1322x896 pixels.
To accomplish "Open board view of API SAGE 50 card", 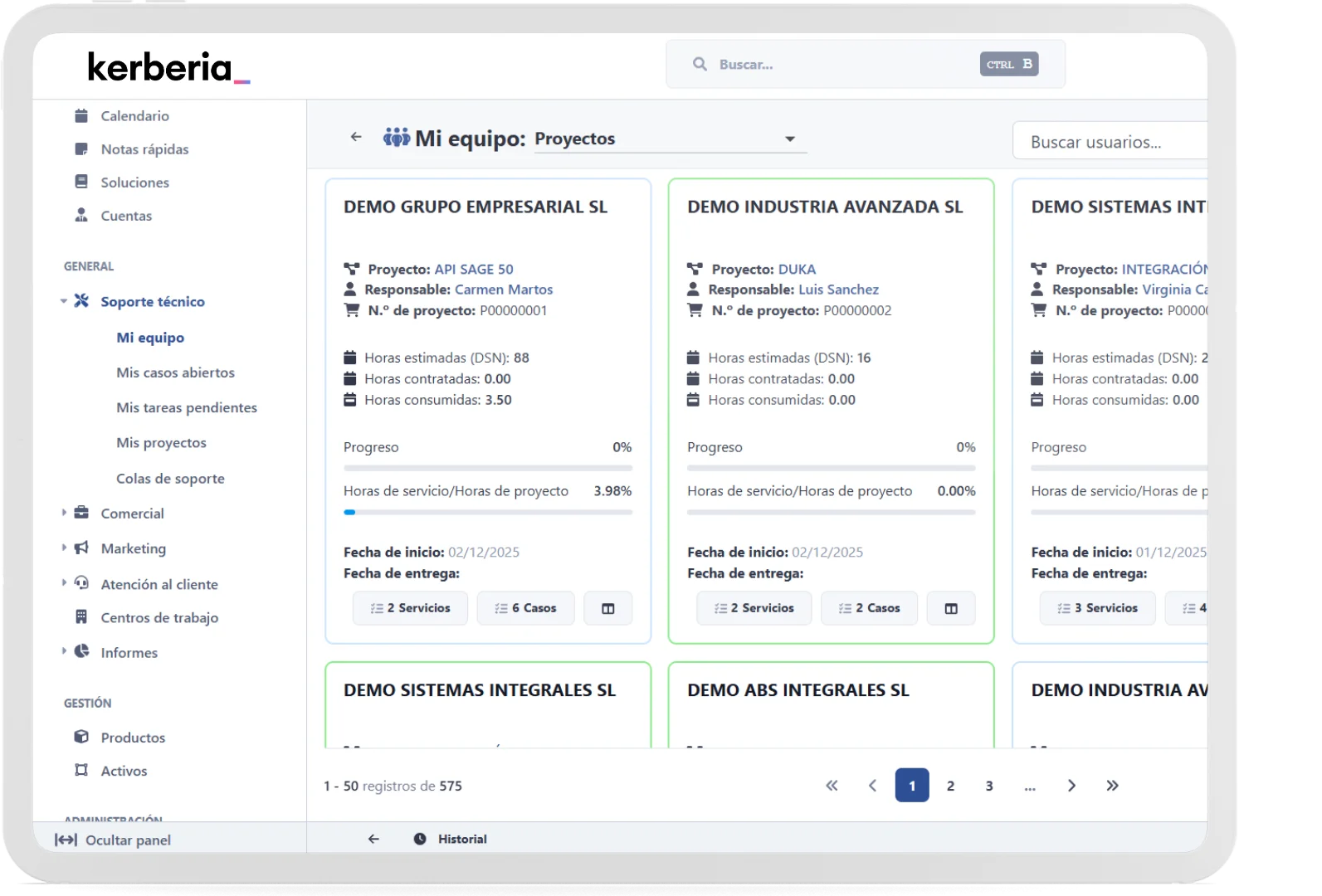I will pyautogui.click(x=608, y=608).
